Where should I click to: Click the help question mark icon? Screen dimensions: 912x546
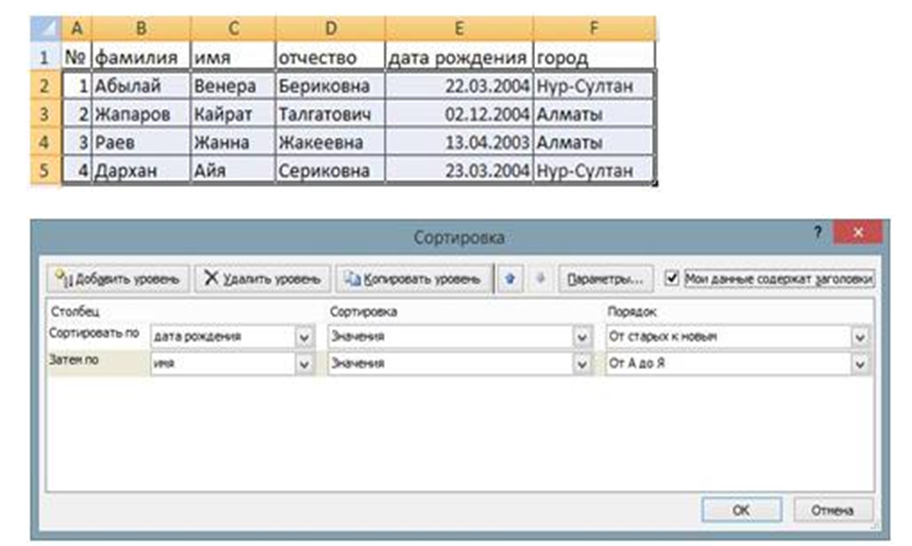pos(817,232)
